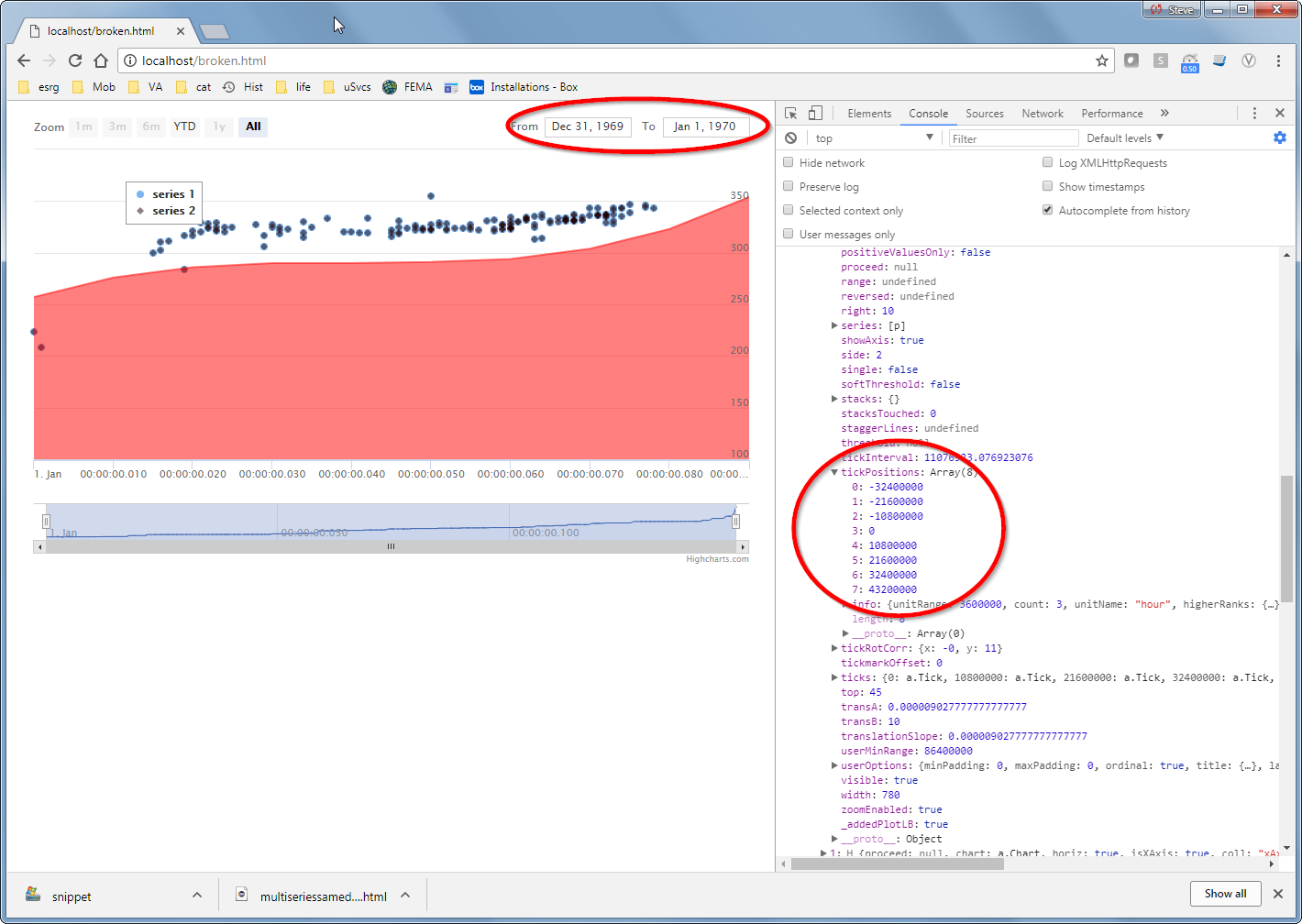Open the browser home page icon
The height and width of the screenshot is (924, 1302).
(101, 60)
